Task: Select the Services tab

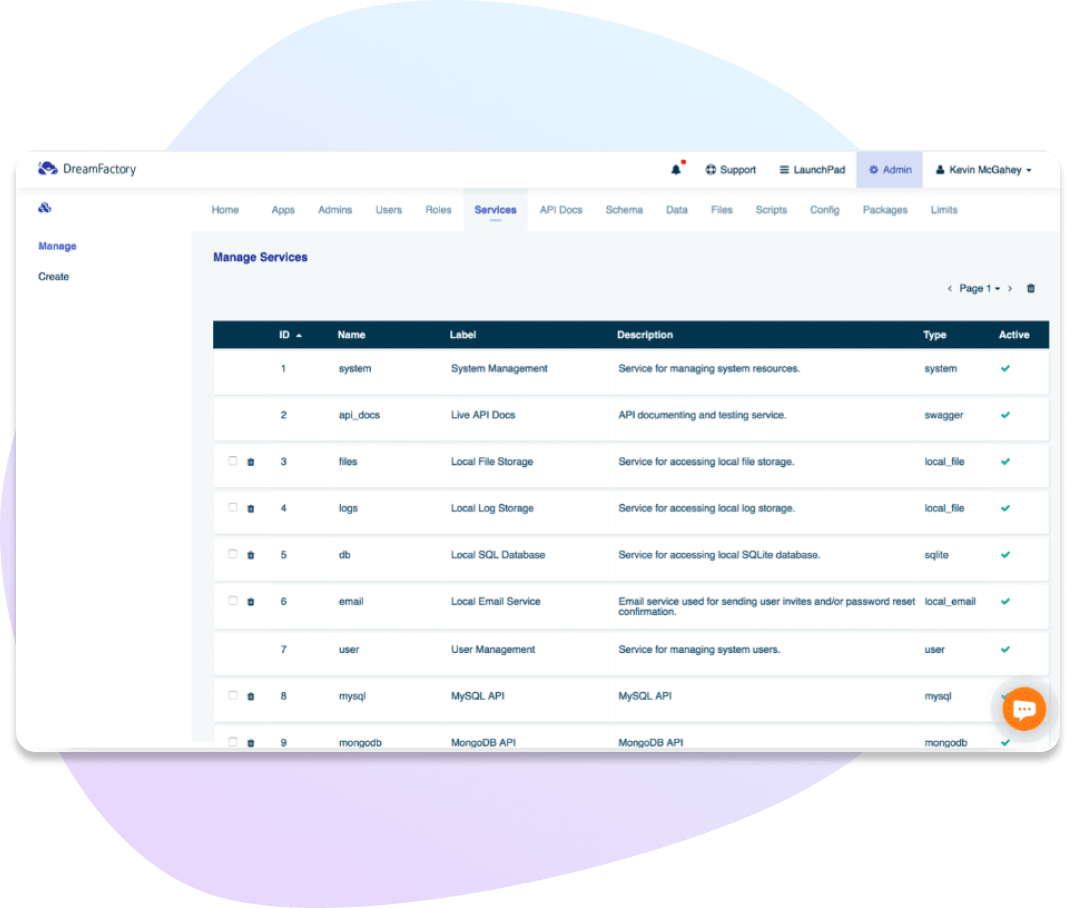Action: 495,210
